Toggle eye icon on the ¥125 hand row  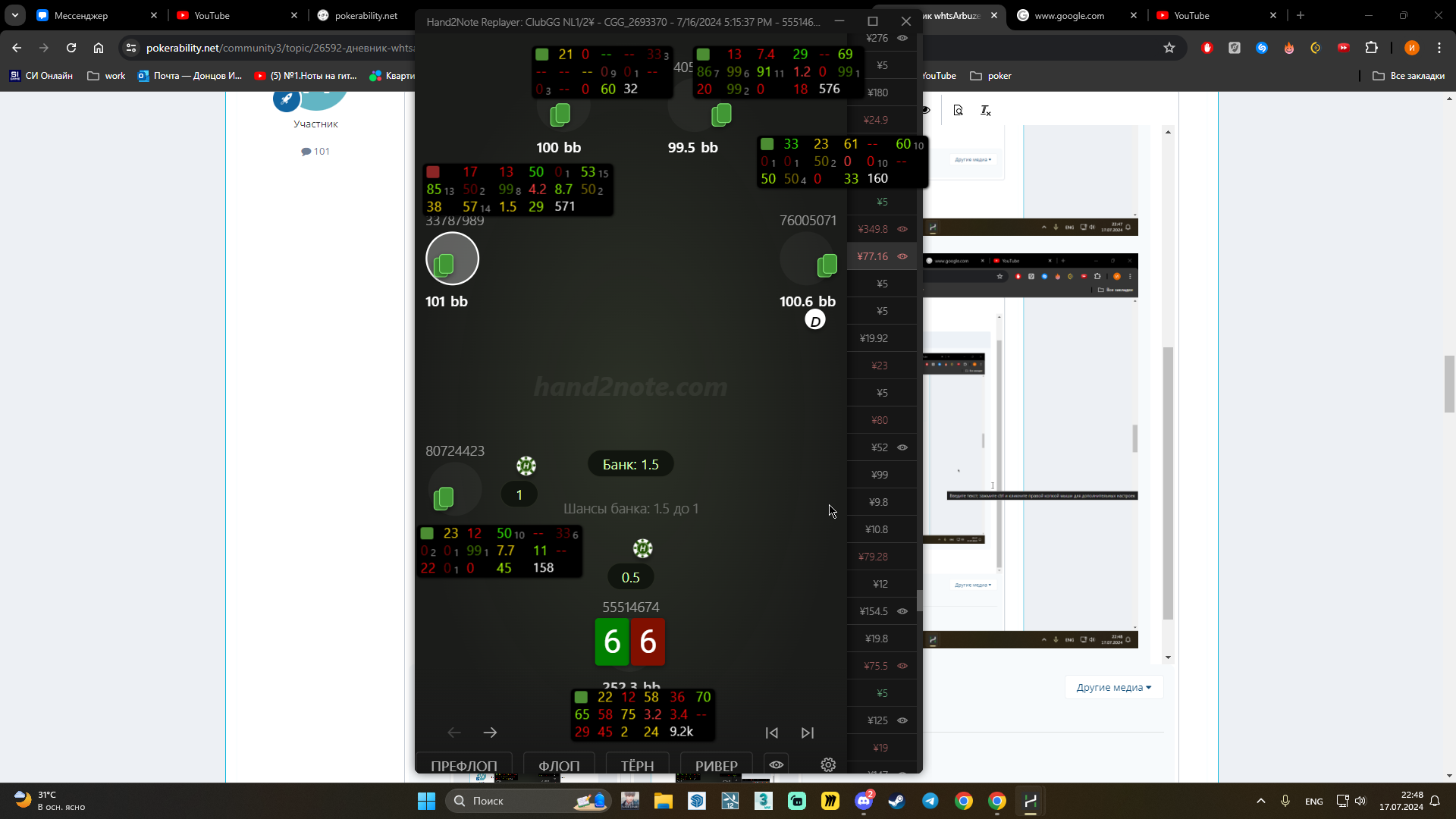click(x=902, y=720)
